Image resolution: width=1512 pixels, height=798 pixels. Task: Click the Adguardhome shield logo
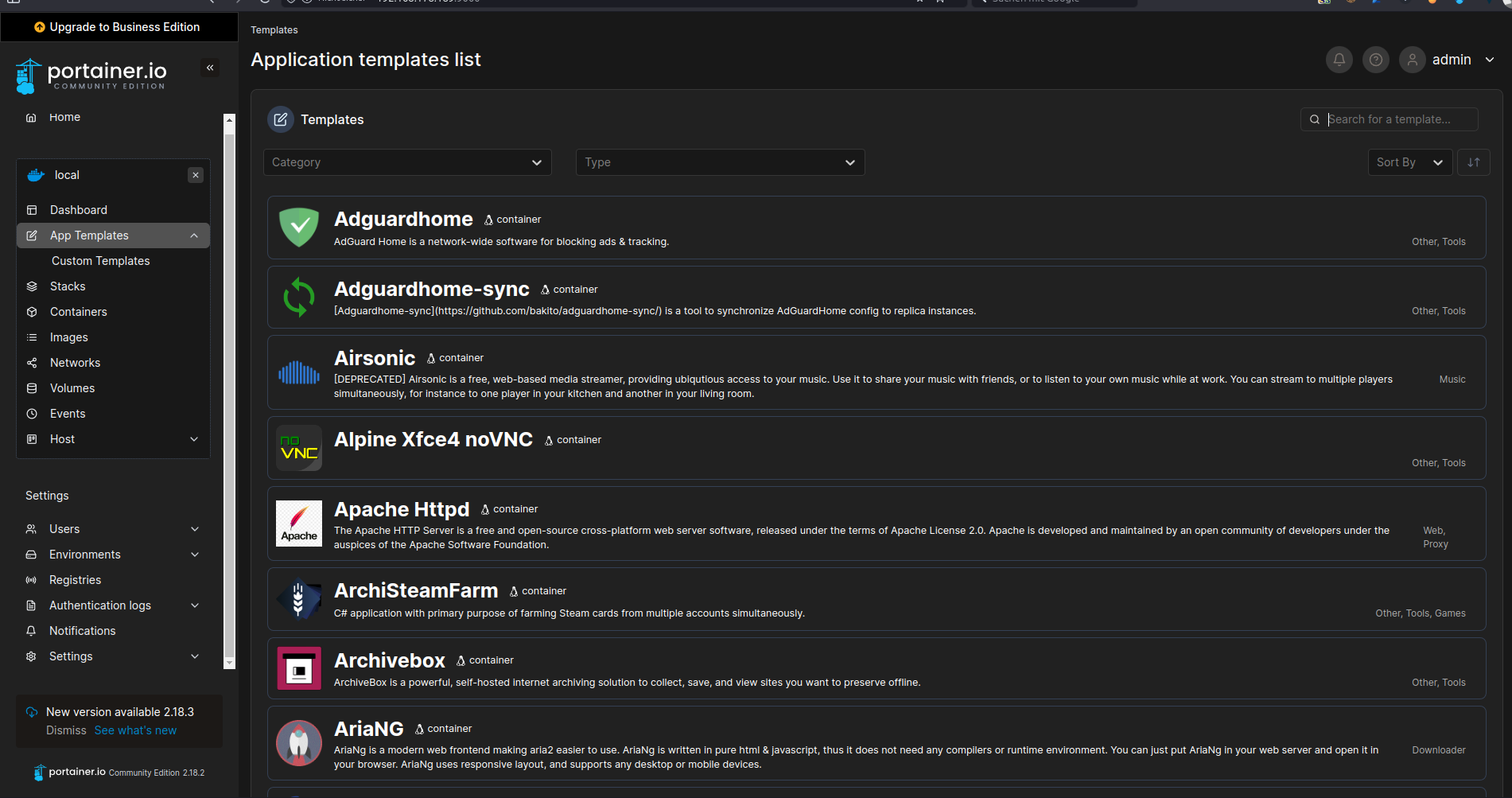click(299, 227)
